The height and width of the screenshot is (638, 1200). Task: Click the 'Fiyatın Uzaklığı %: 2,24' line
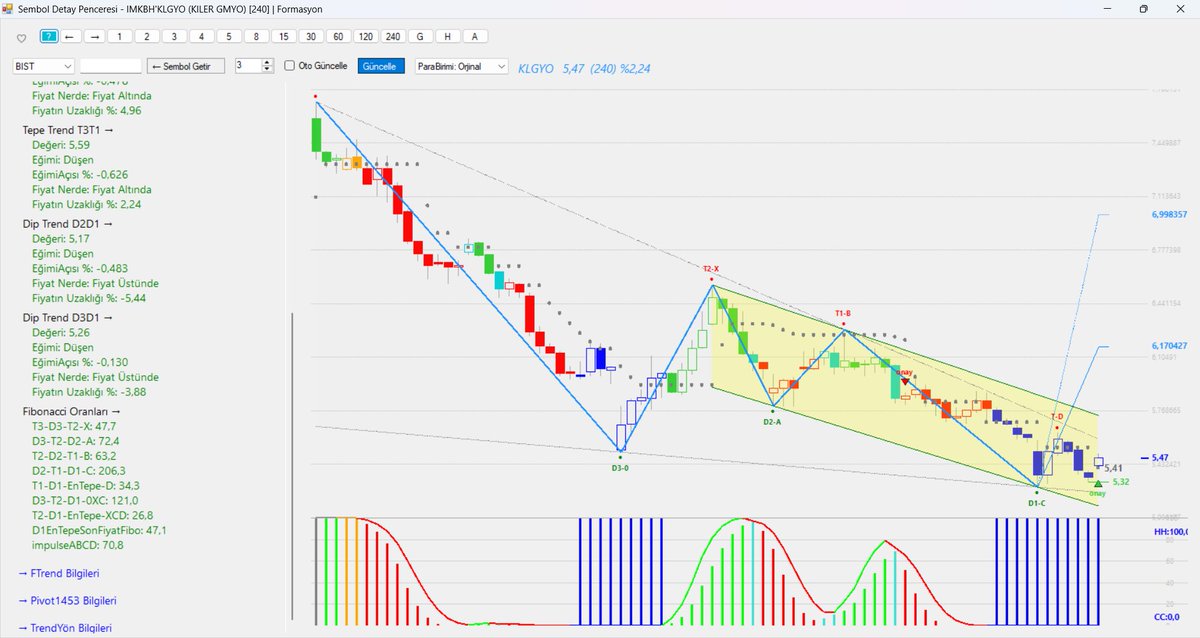(x=87, y=204)
